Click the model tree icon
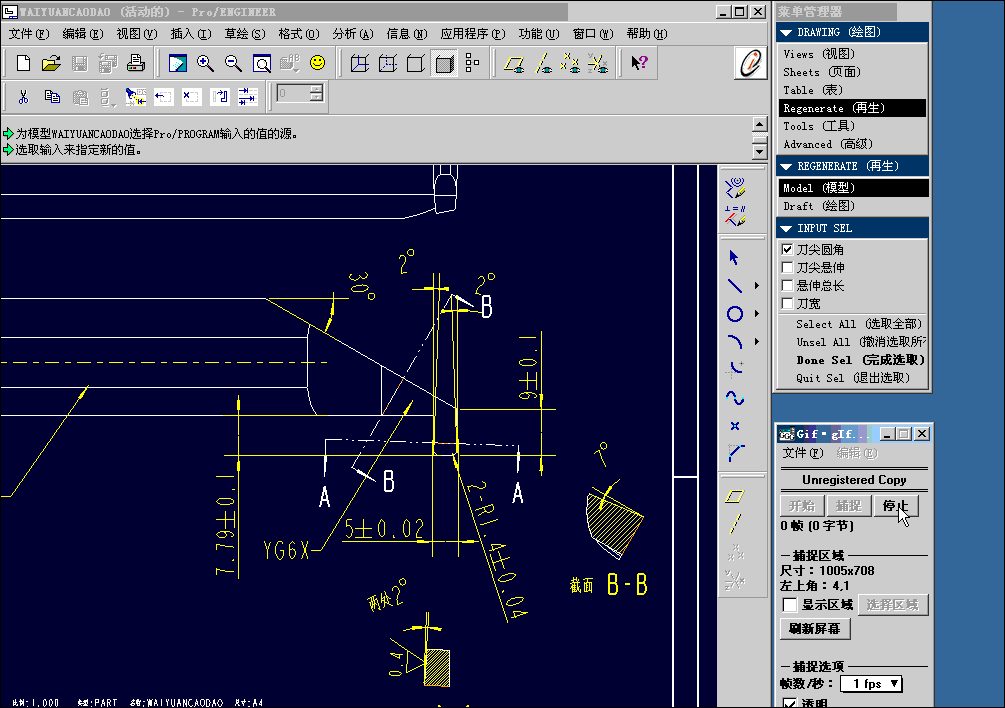Image resolution: width=1005 pixels, height=708 pixels. (472, 63)
